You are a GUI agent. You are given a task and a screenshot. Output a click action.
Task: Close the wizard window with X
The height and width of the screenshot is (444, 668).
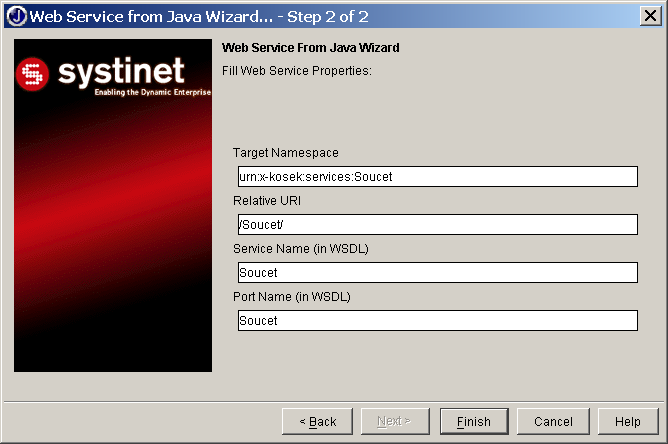click(651, 16)
